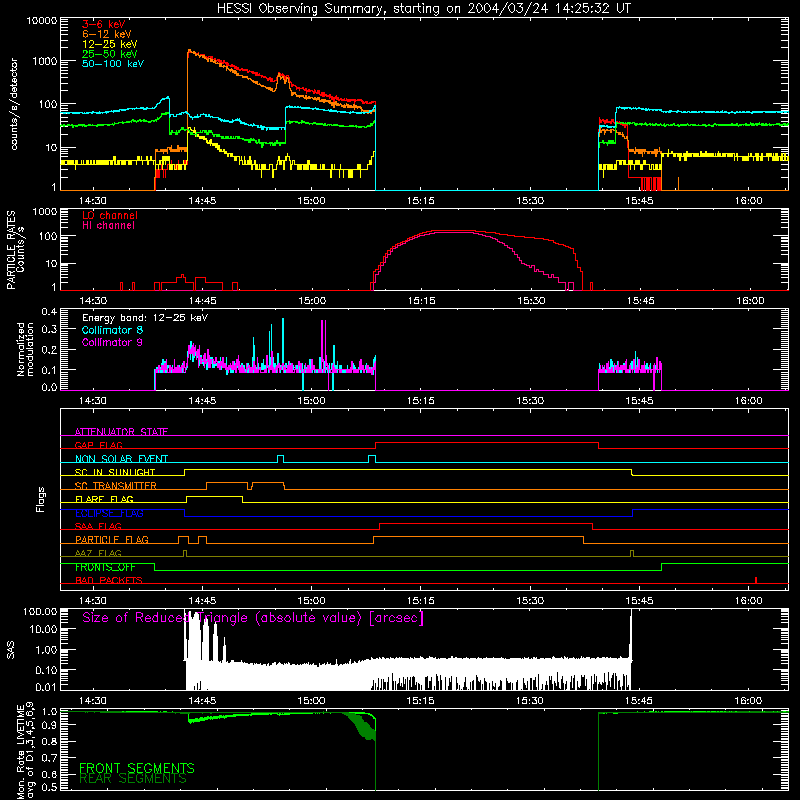
Task: Click the 'Normalized modulation' y-axis label
Action: pyautogui.click(x=26, y=349)
